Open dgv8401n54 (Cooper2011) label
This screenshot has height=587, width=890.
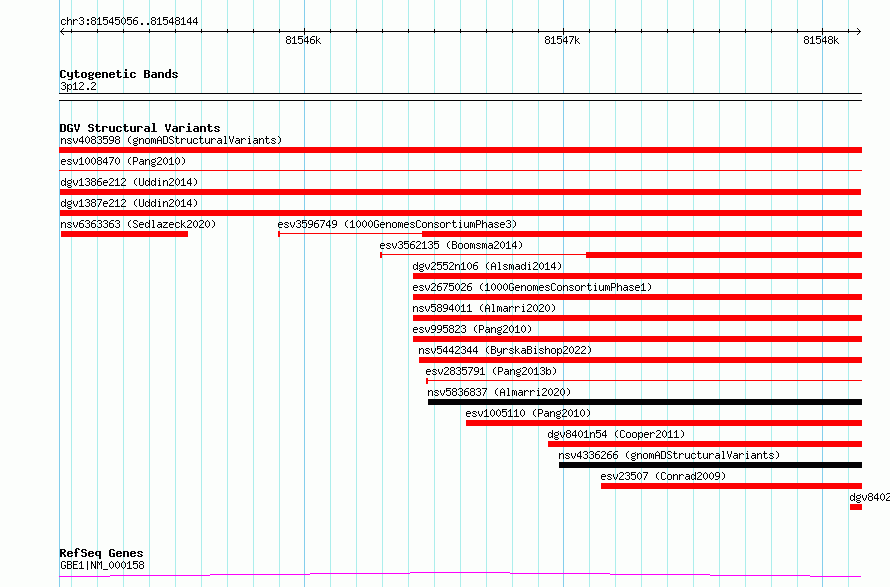click(x=616, y=434)
